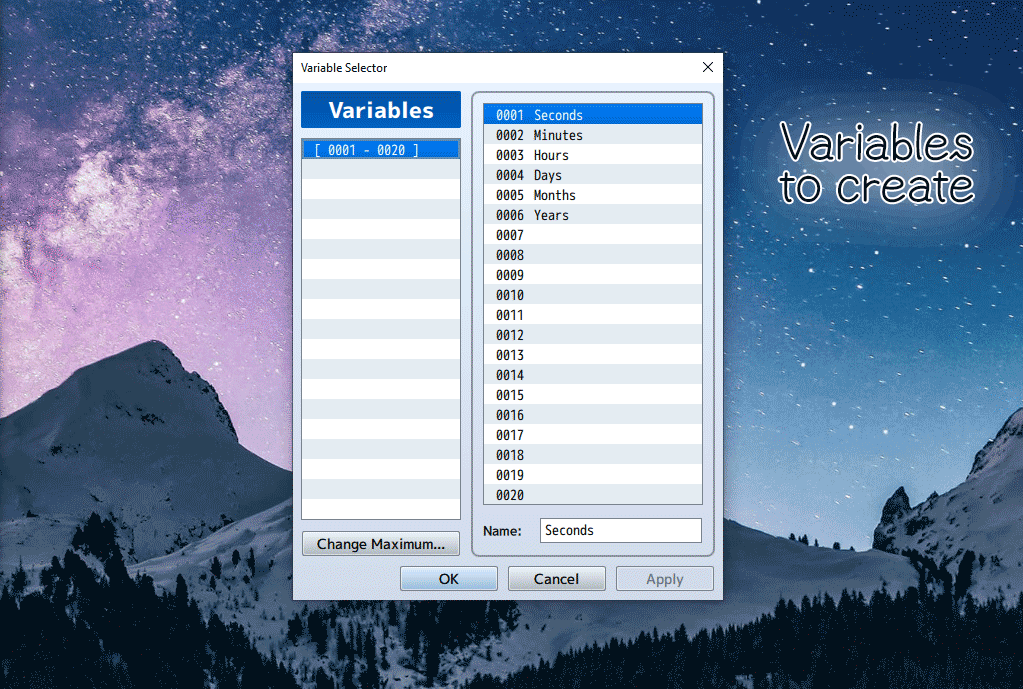Close the Variable Selector window
This screenshot has height=689, width=1023.
pos(708,67)
